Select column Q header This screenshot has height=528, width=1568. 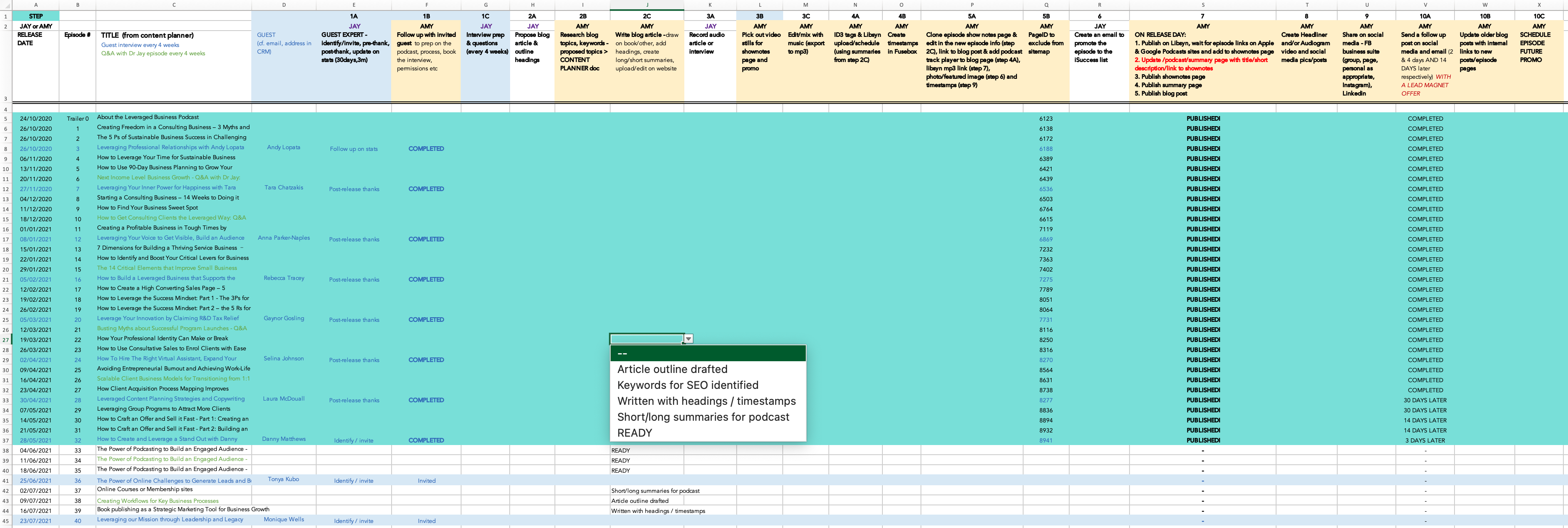click(1046, 5)
